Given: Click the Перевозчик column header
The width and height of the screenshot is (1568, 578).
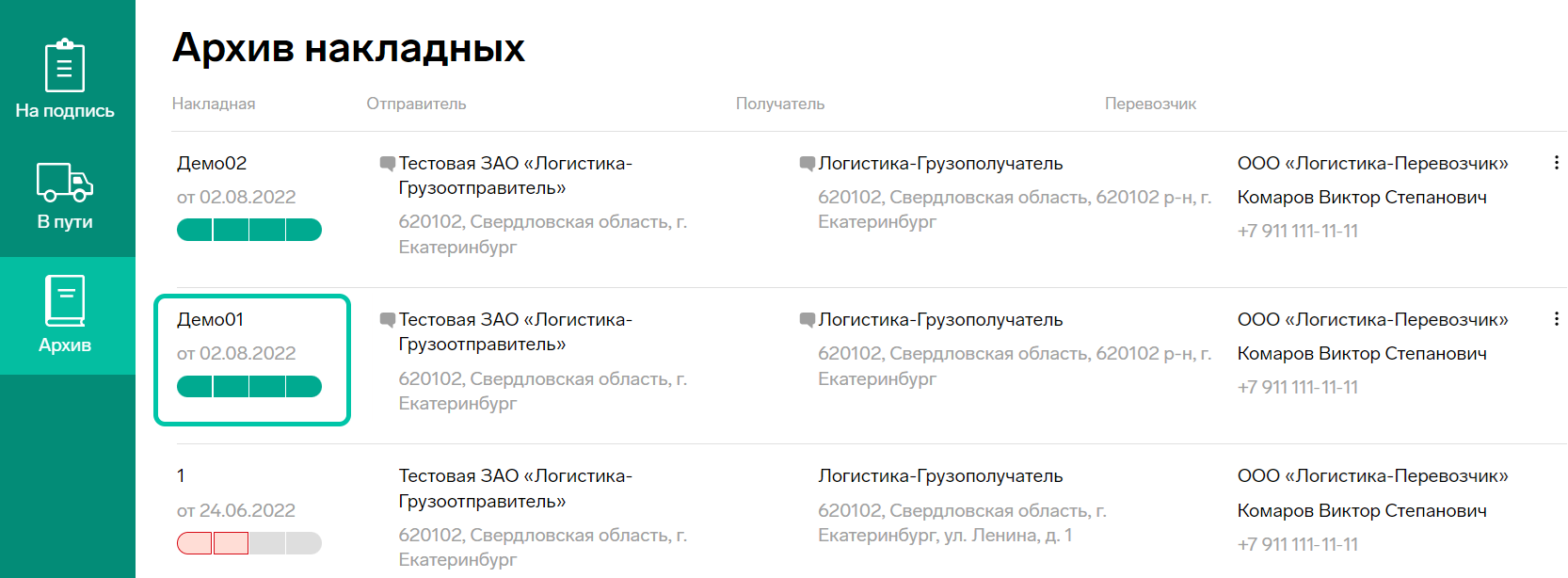Looking at the screenshot, I should (1150, 104).
